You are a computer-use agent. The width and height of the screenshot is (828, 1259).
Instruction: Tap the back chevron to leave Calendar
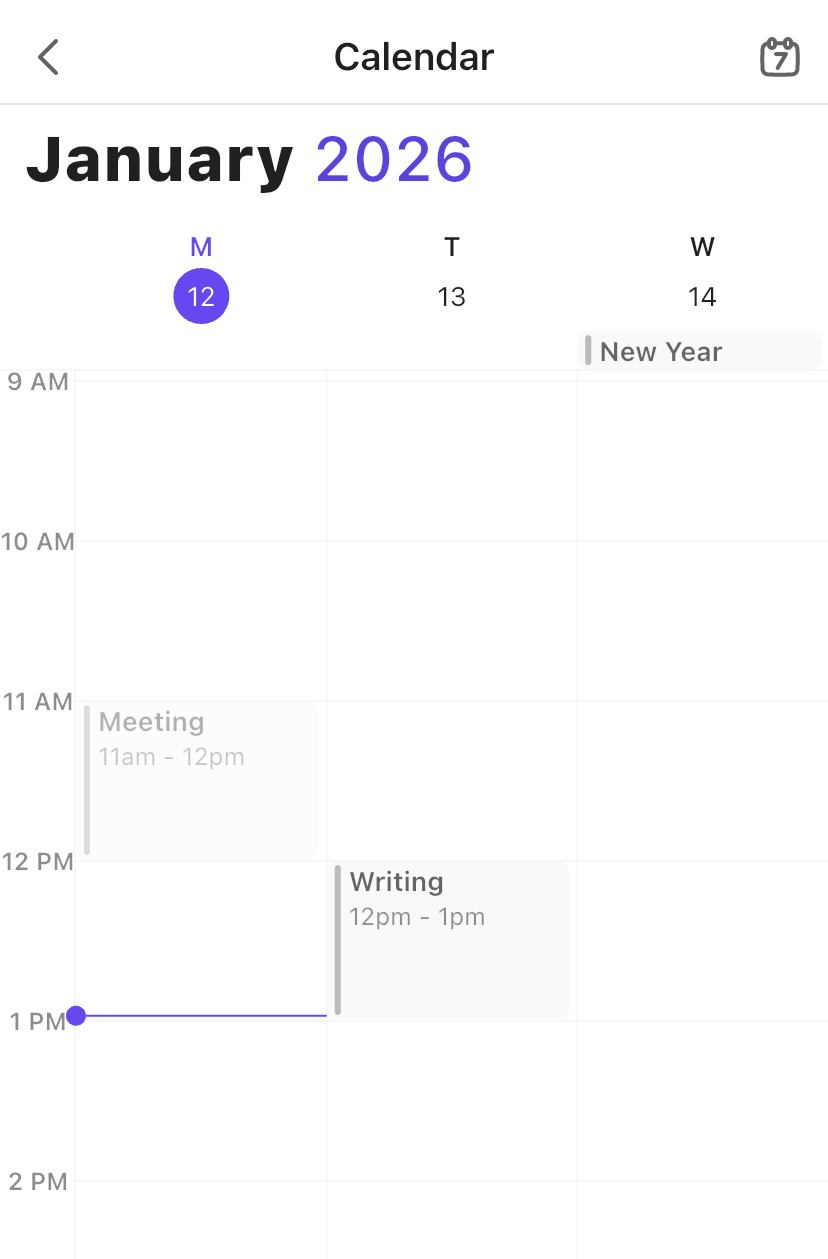click(x=48, y=57)
